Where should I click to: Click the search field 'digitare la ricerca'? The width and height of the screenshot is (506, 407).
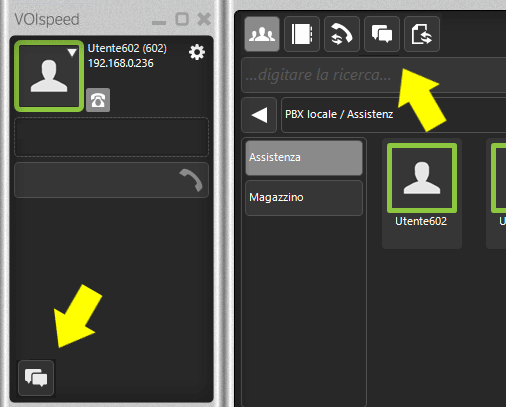(373, 75)
